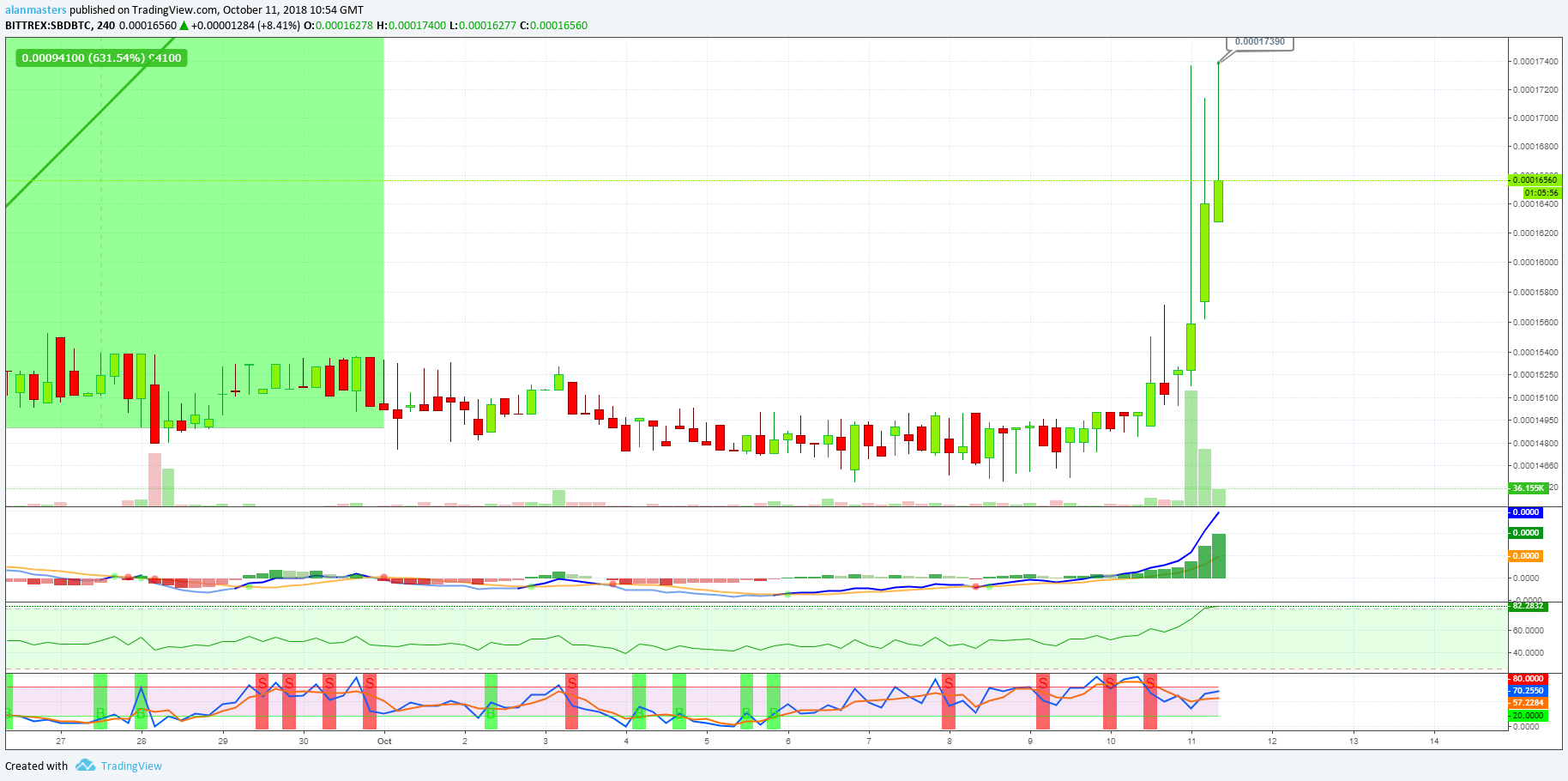Image resolution: width=1568 pixels, height=781 pixels.
Task: Select the BITTREX:SBDBTC, 240 symbol title
Action: [x=60, y=26]
